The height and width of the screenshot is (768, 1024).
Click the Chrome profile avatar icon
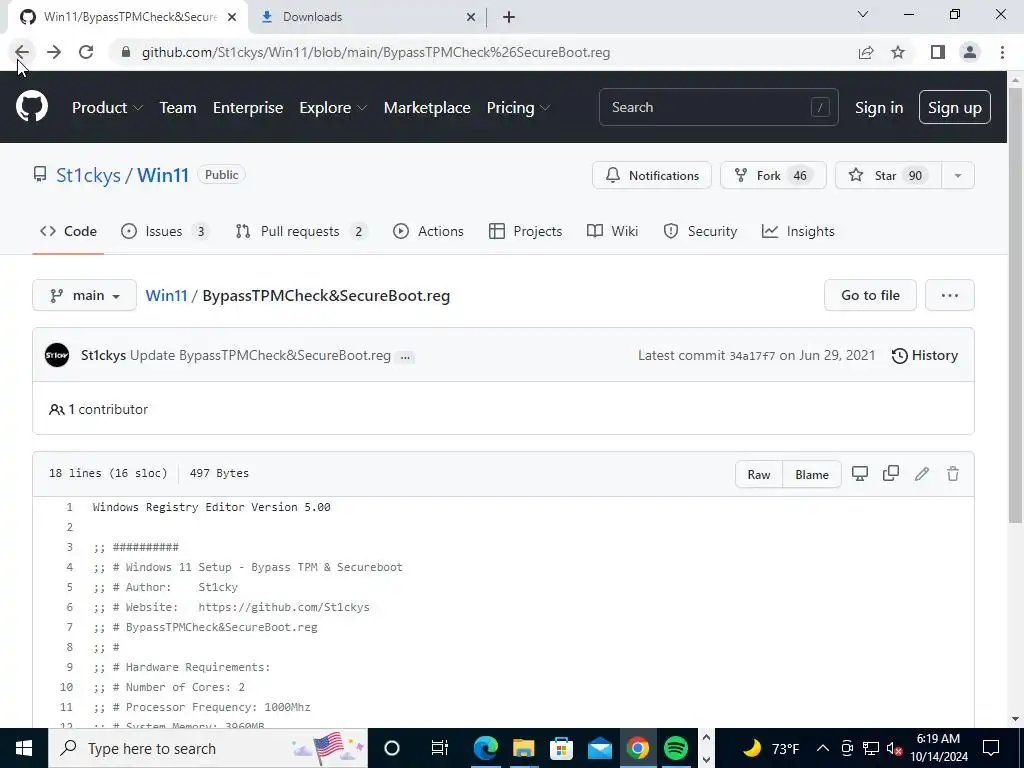coord(970,52)
